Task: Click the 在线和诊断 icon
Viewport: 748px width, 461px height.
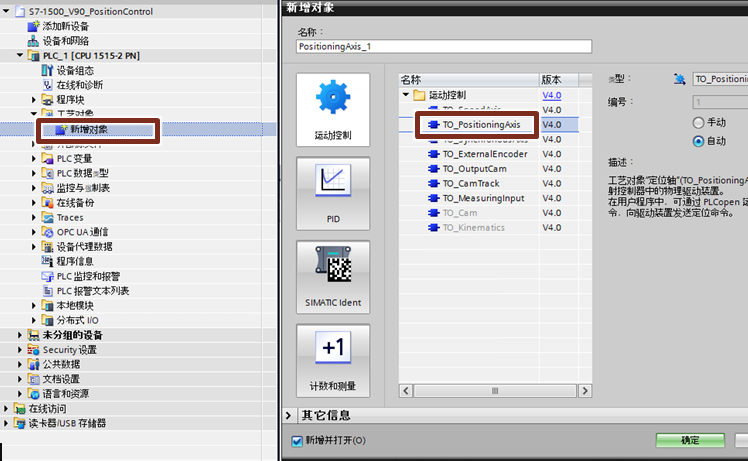Action: 47,85
